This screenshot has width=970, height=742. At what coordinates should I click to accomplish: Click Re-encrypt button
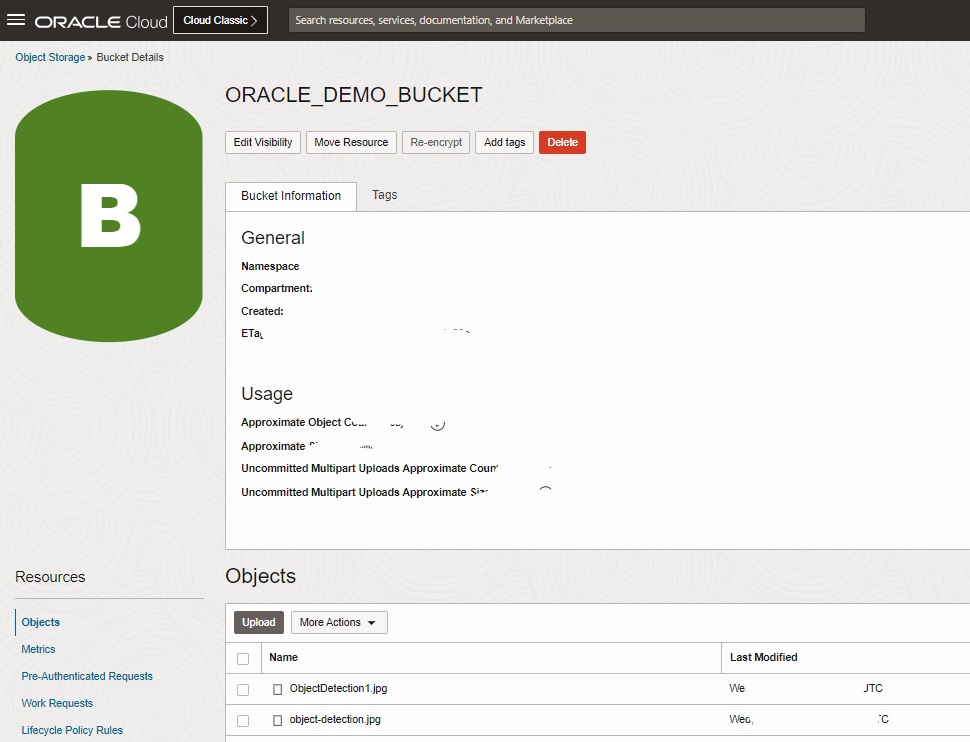[x=436, y=142]
